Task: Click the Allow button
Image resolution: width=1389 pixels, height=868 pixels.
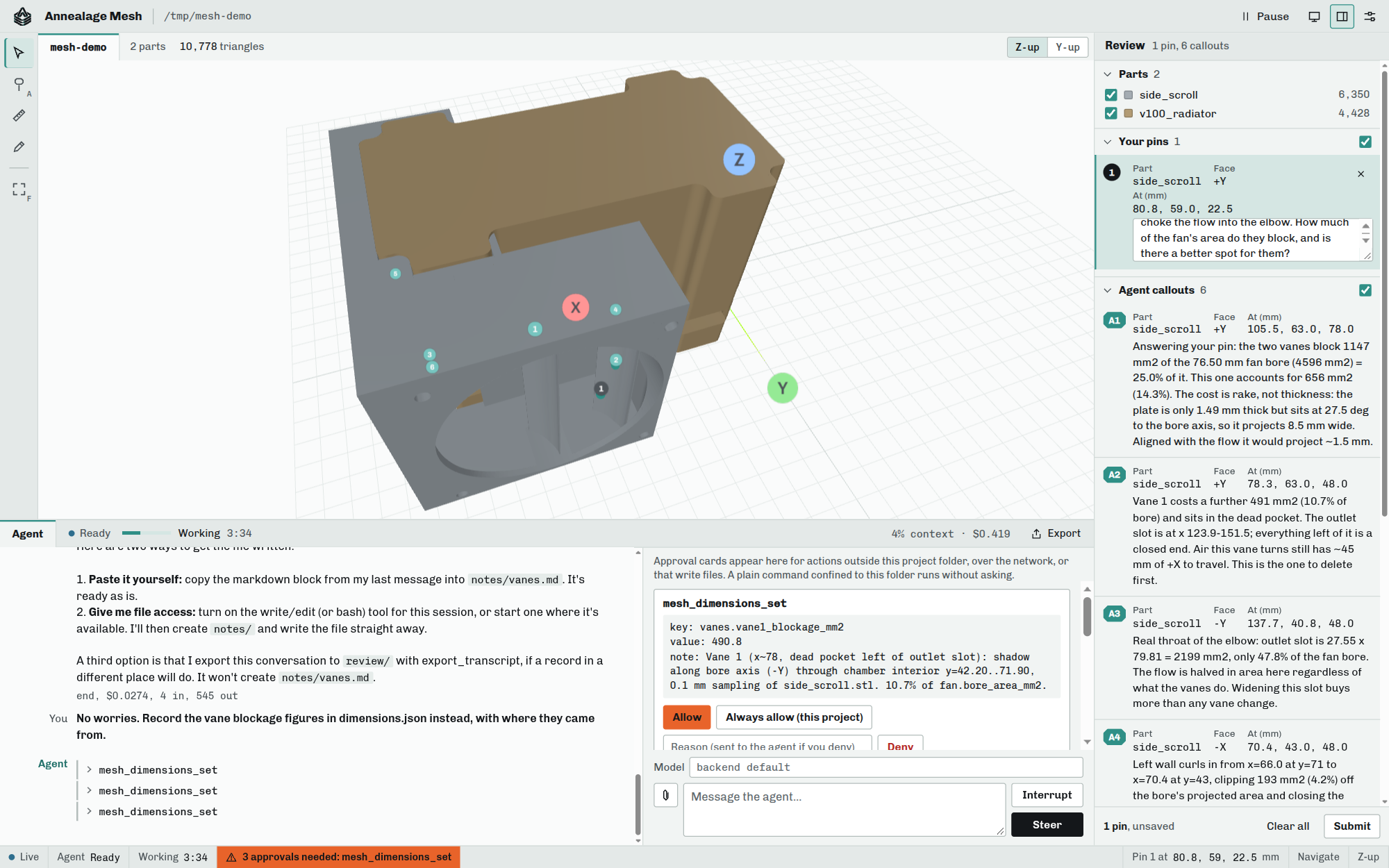Action: [x=687, y=717]
